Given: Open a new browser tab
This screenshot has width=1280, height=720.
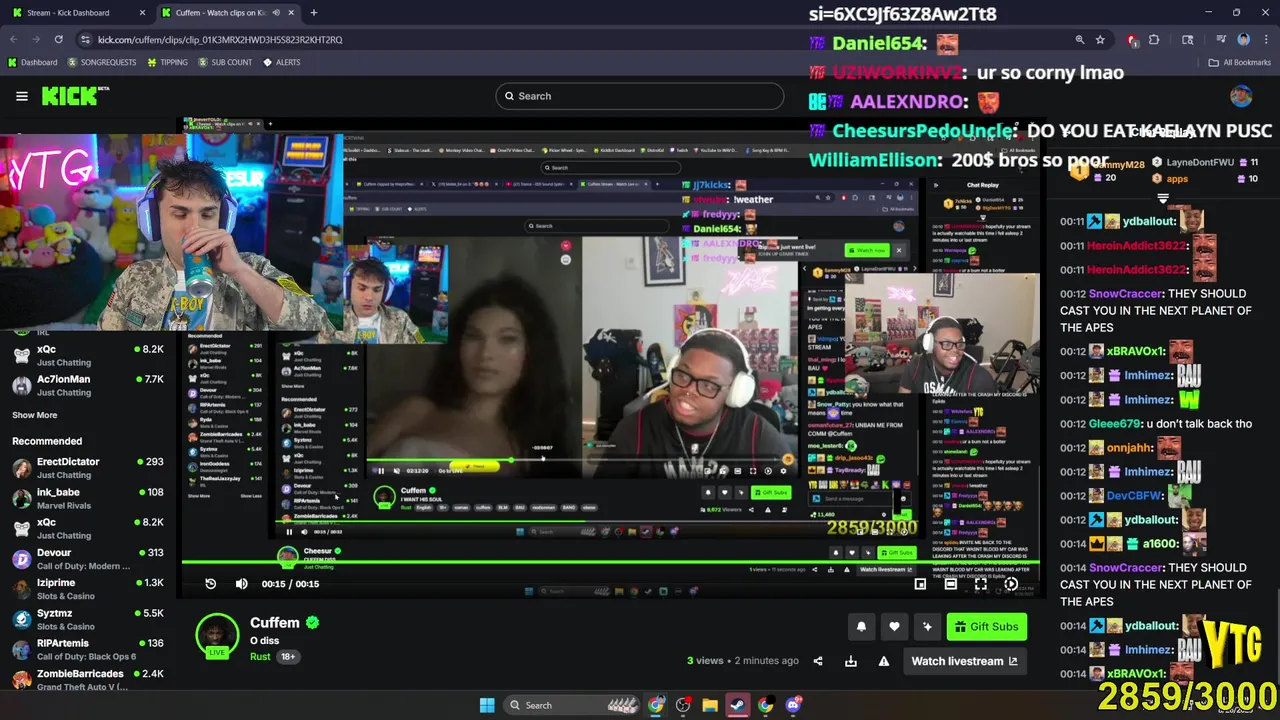Looking at the screenshot, I should point(314,13).
